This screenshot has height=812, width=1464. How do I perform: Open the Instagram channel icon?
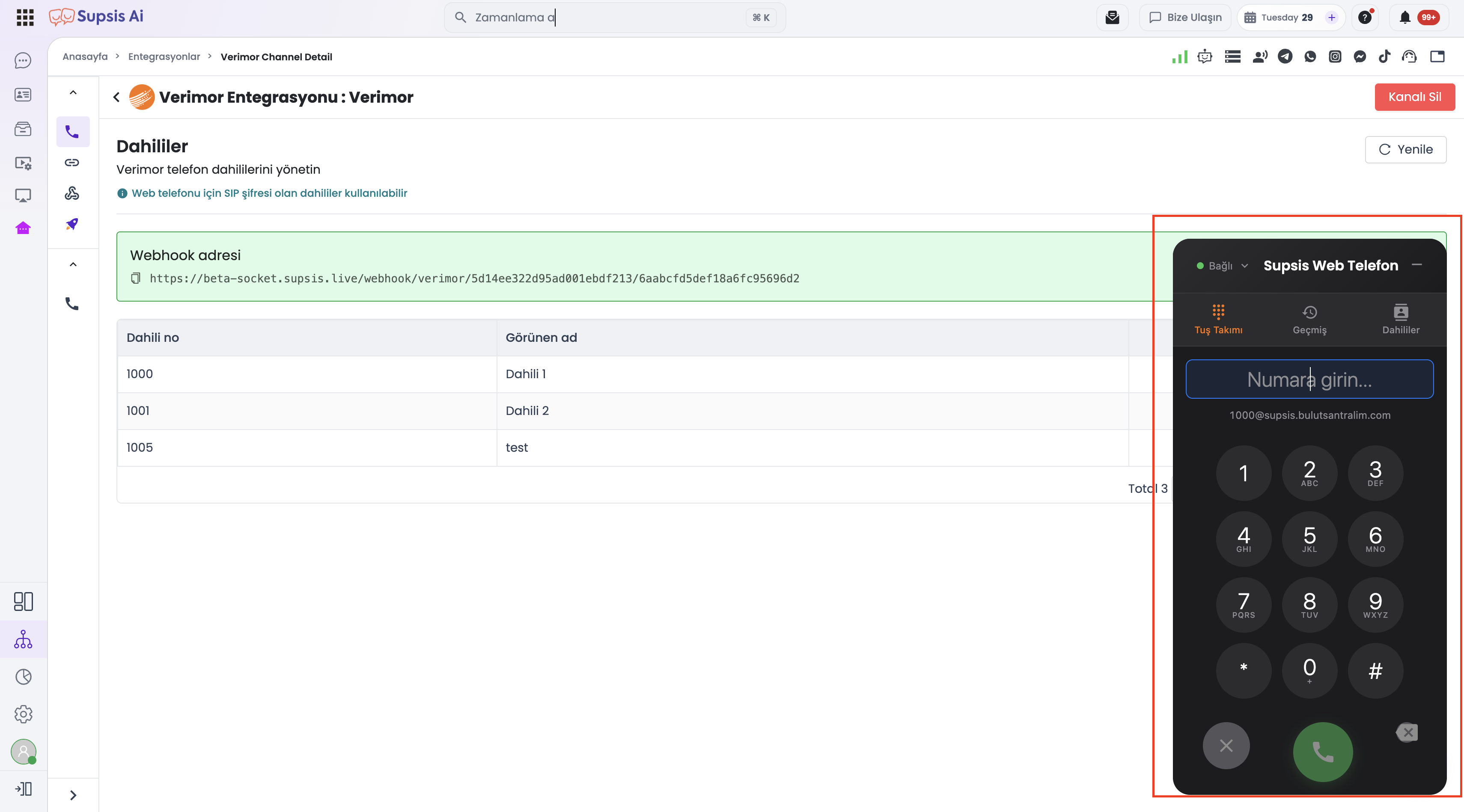click(x=1335, y=57)
